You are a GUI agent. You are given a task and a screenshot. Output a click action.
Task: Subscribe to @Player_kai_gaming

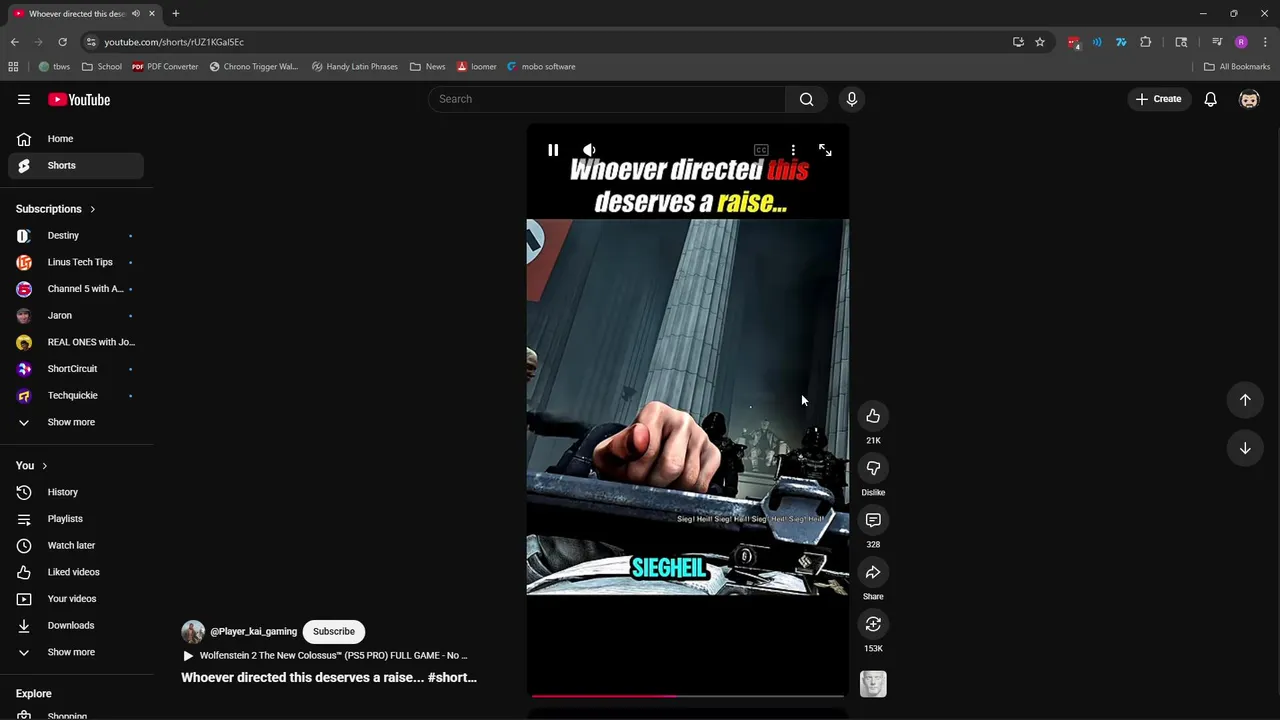tap(334, 632)
